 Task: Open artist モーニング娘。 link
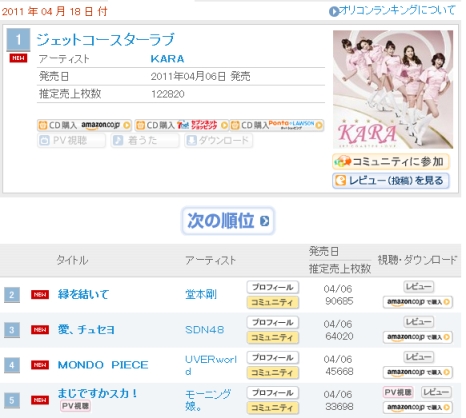[208, 400]
